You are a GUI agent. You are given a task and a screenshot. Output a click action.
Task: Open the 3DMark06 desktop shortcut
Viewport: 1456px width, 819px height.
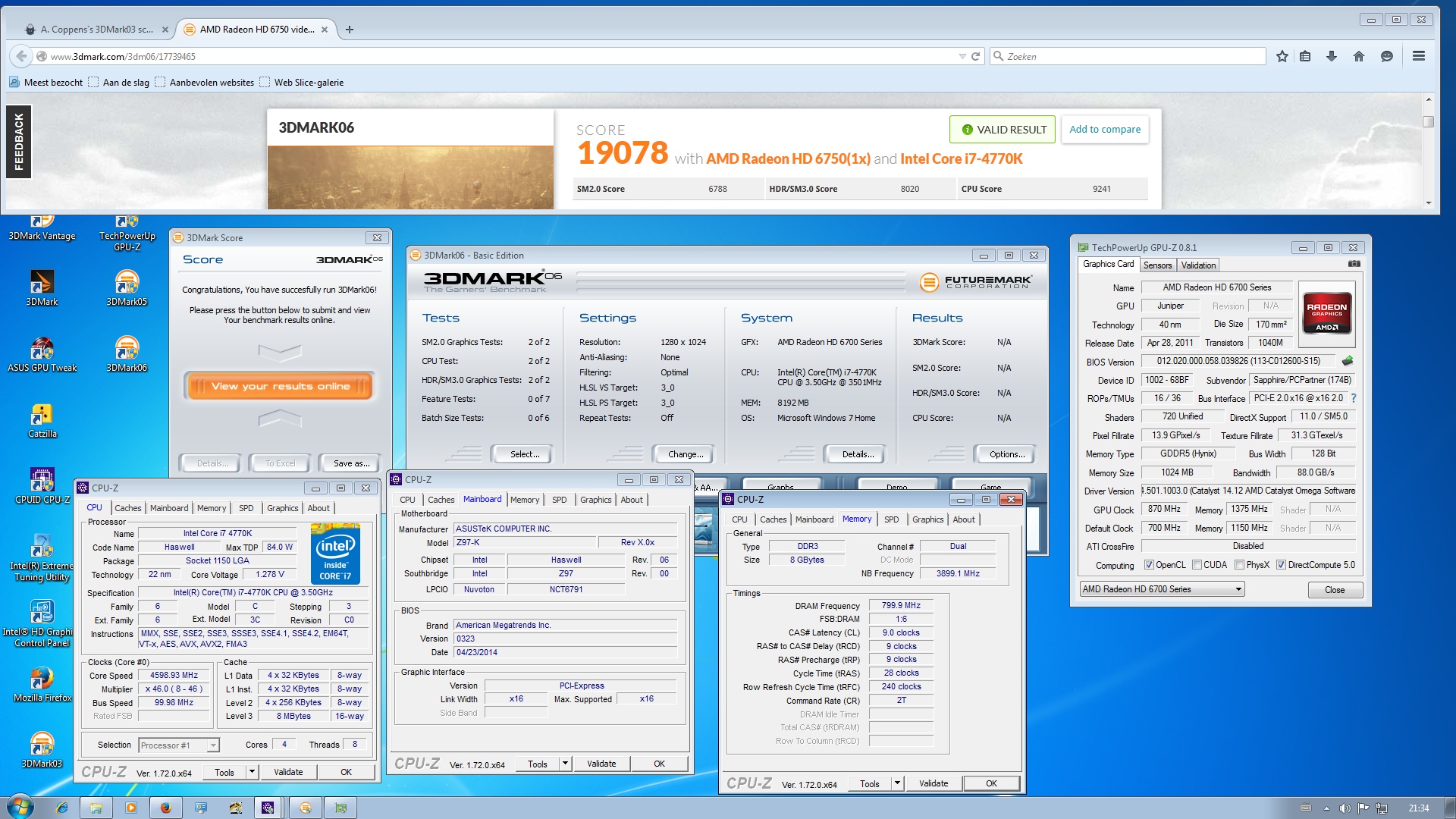pyautogui.click(x=127, y=354)
